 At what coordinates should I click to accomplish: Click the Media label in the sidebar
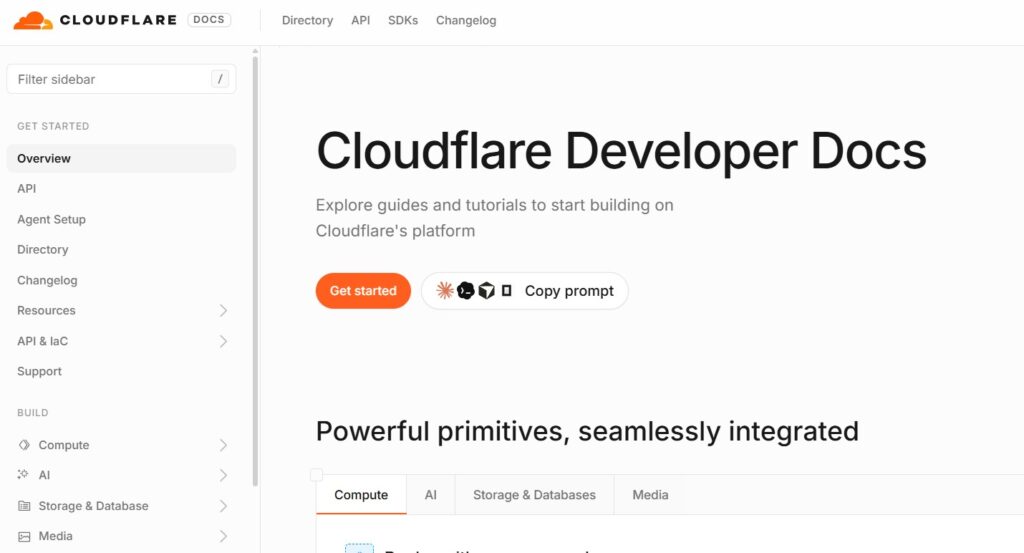pos(56,536)
